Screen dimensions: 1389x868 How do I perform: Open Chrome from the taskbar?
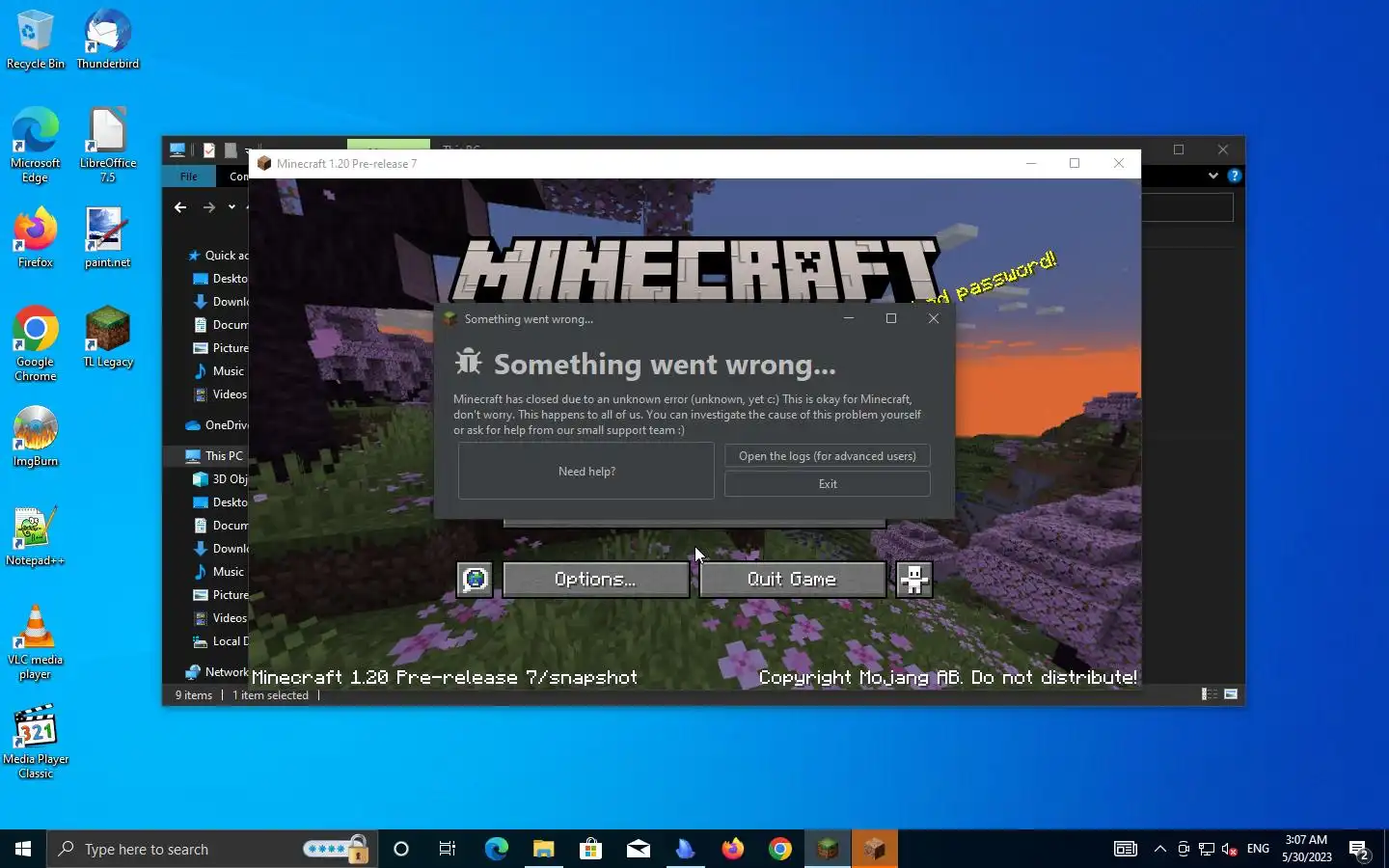point(780,849)
